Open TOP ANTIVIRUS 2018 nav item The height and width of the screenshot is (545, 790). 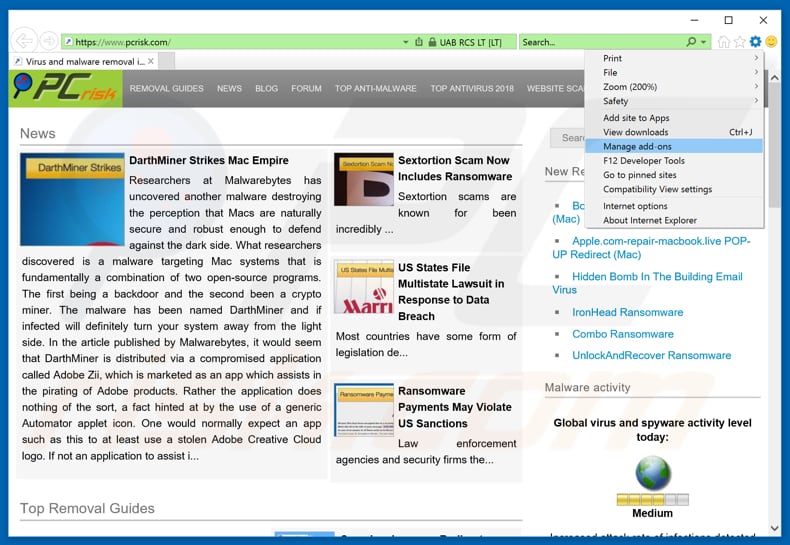click(472, 88)
